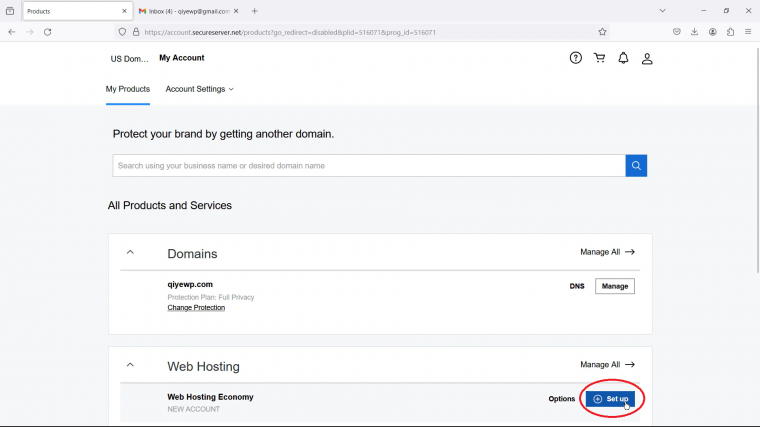Reload the page with the refresh icon

(x=48, y=32)
